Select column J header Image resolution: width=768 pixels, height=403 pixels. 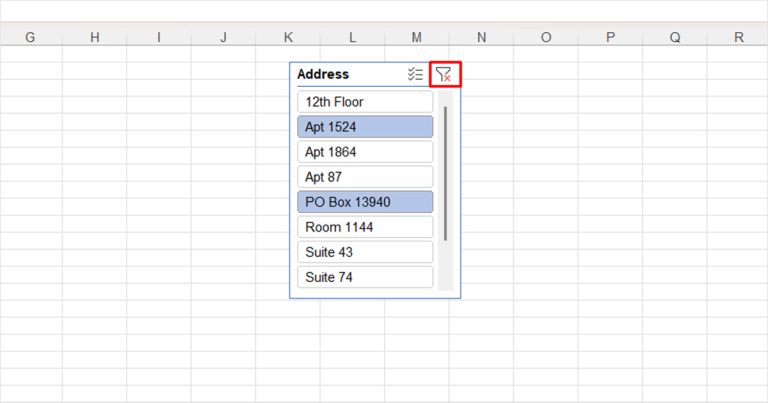(x=223, y=37)
